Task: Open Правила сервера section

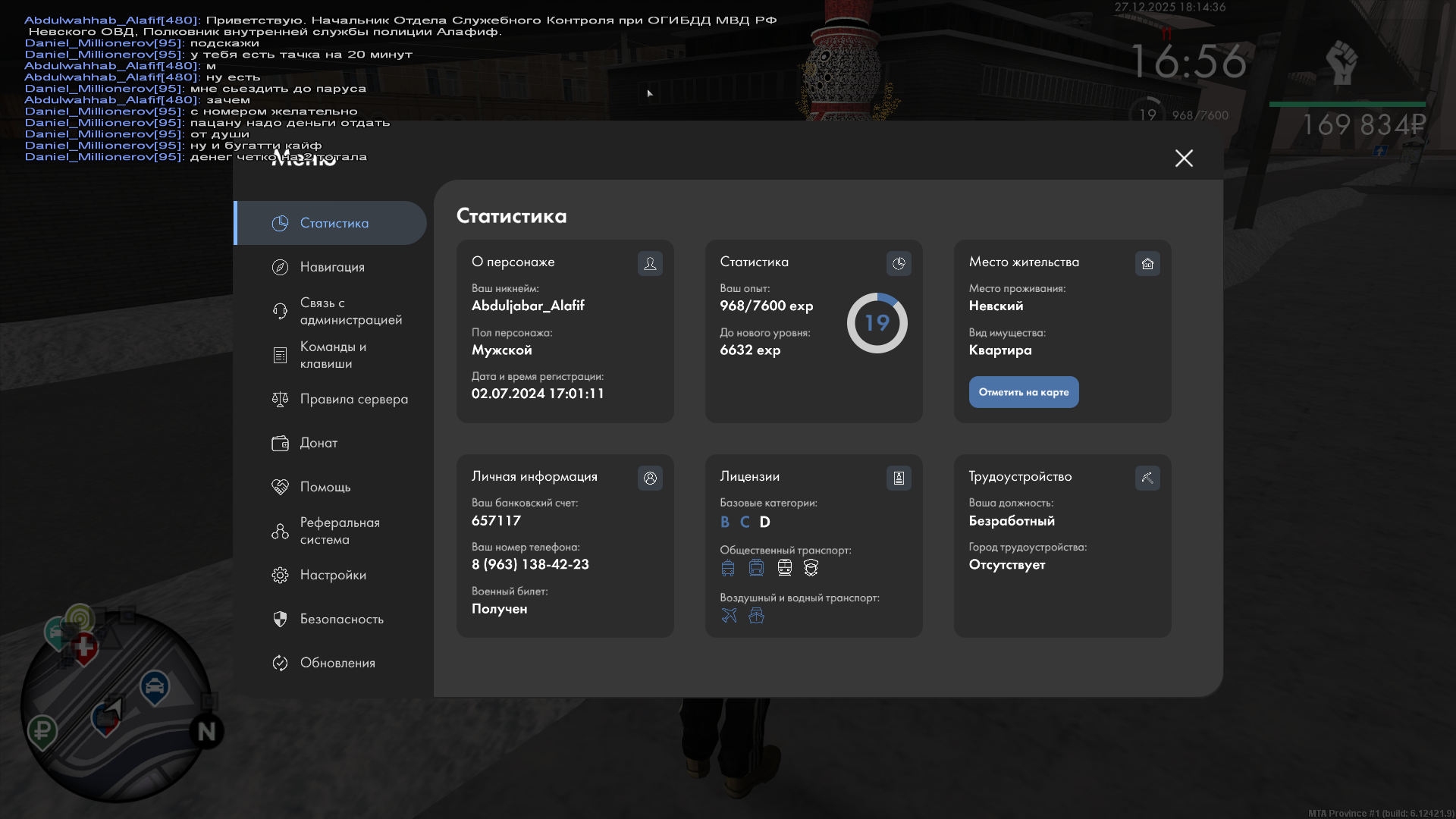Action: tap(353, 399)
